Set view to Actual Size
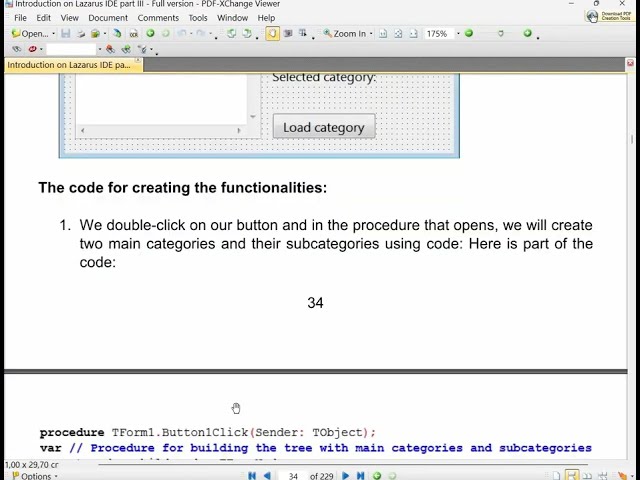The image size is (640, 480). click(383, 33)
